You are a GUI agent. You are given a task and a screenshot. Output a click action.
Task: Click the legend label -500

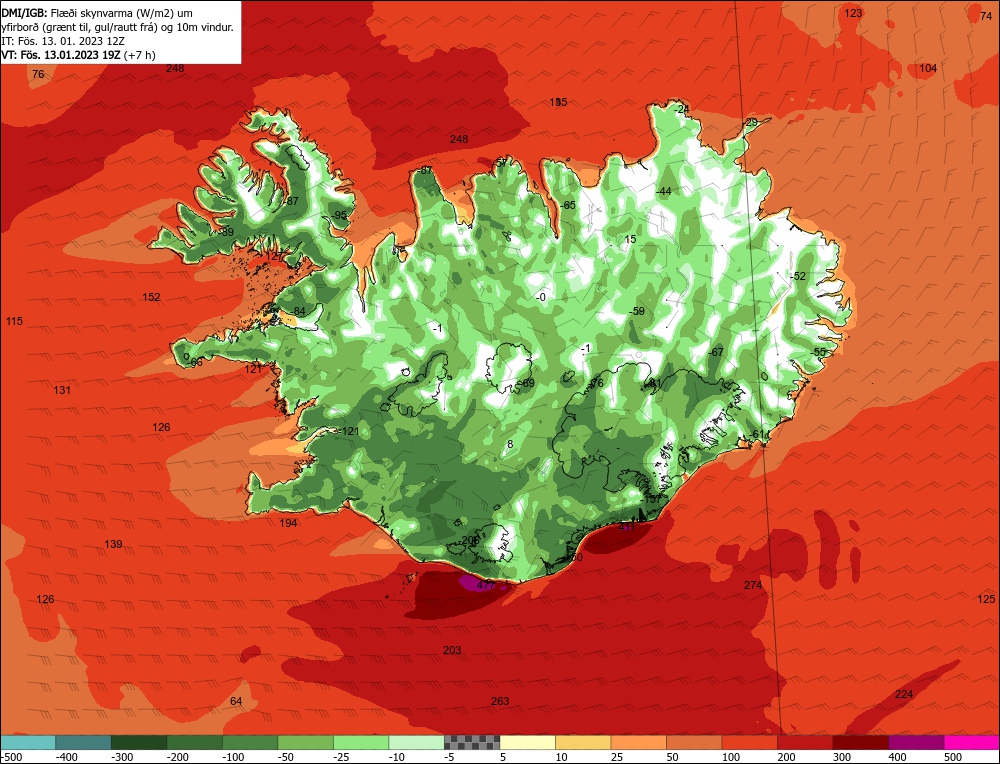coord(12,757)
